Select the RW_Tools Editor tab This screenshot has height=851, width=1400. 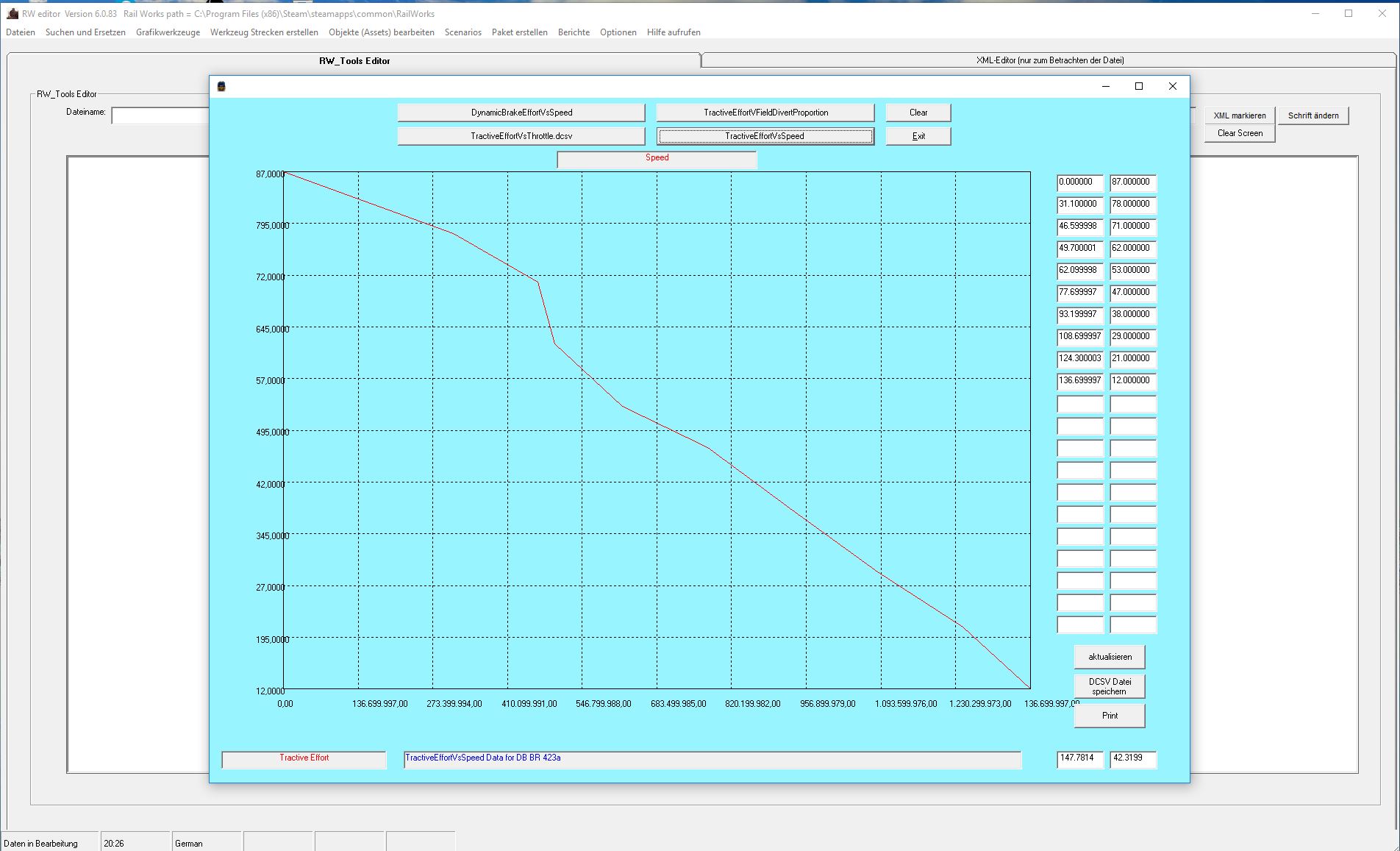(x=354, y=60)
